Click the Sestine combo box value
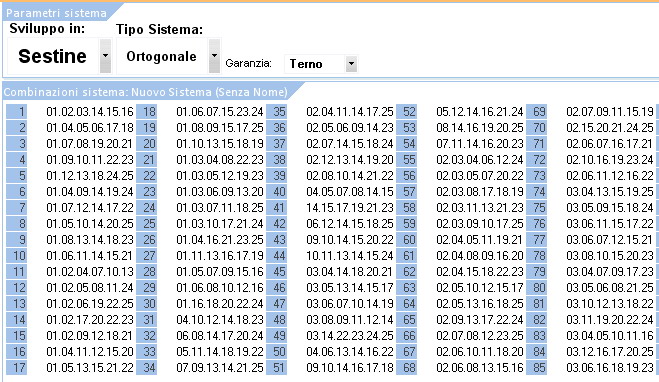Screen dimensions: 659x382 [x=53, y=56]
